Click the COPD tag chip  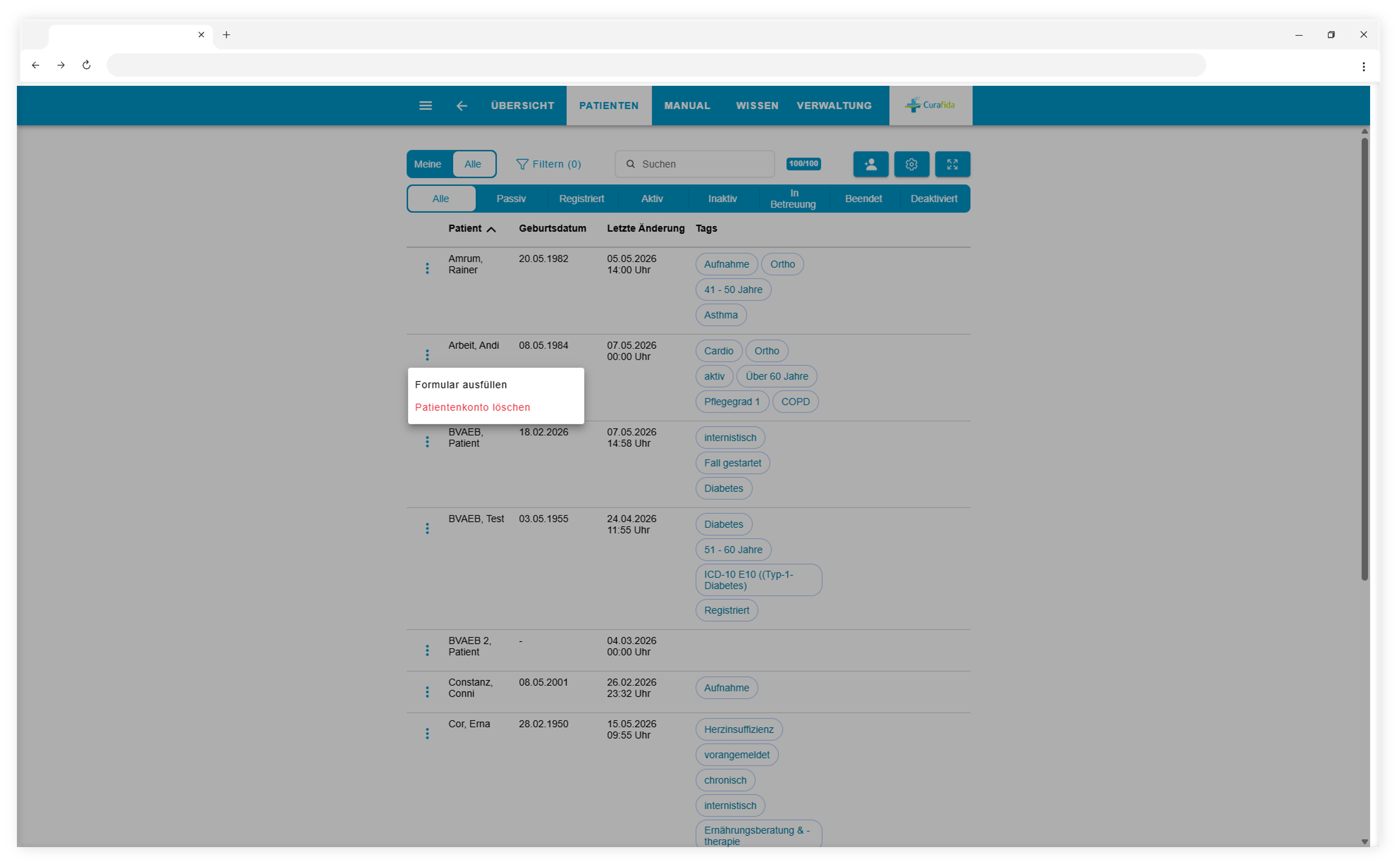[795, 401]
